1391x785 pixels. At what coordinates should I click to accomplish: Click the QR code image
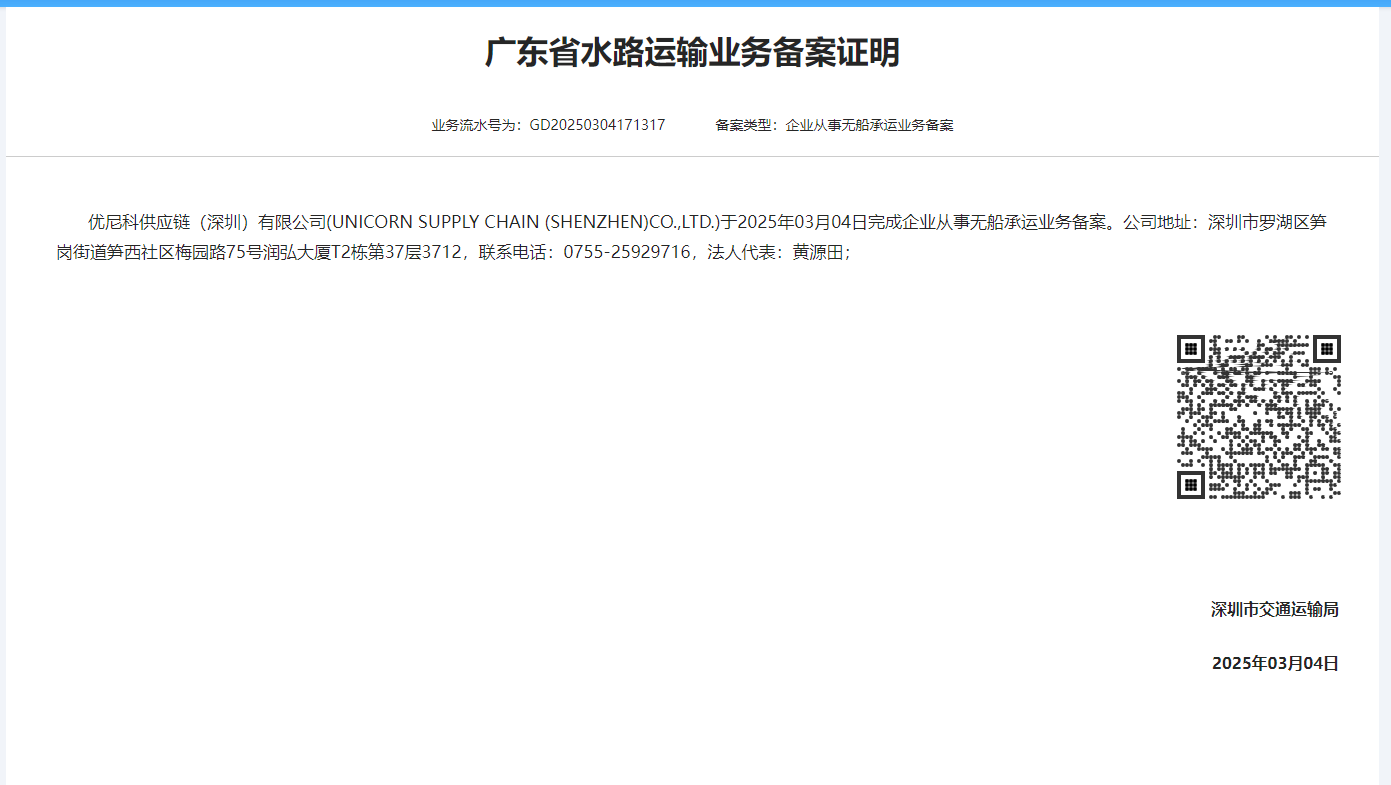1258,416
